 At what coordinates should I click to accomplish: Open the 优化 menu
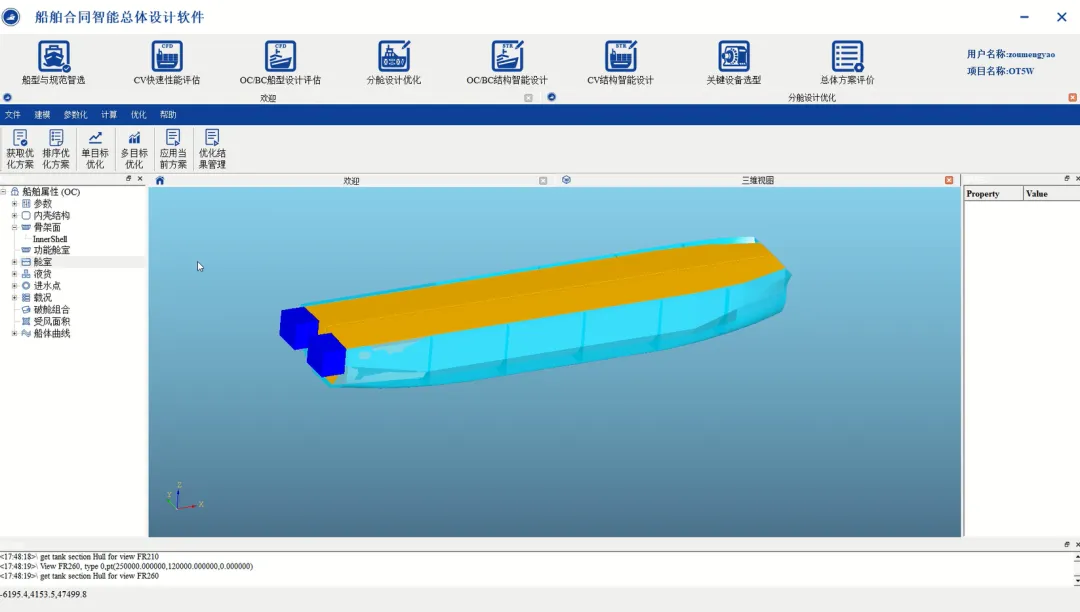pos(138,115)
